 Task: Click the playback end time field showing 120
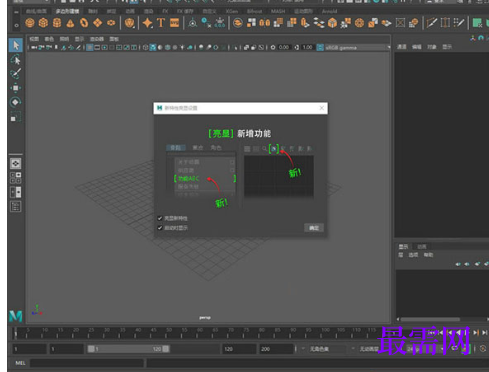239,349
